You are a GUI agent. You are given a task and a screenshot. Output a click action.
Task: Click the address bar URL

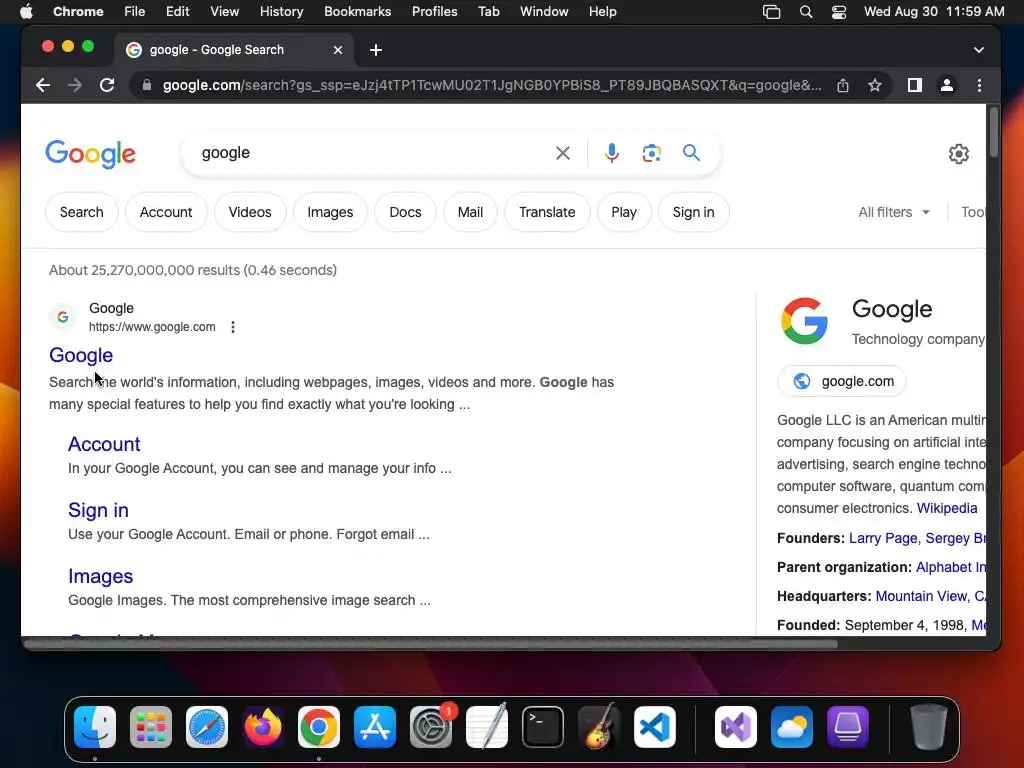[492, 85]
